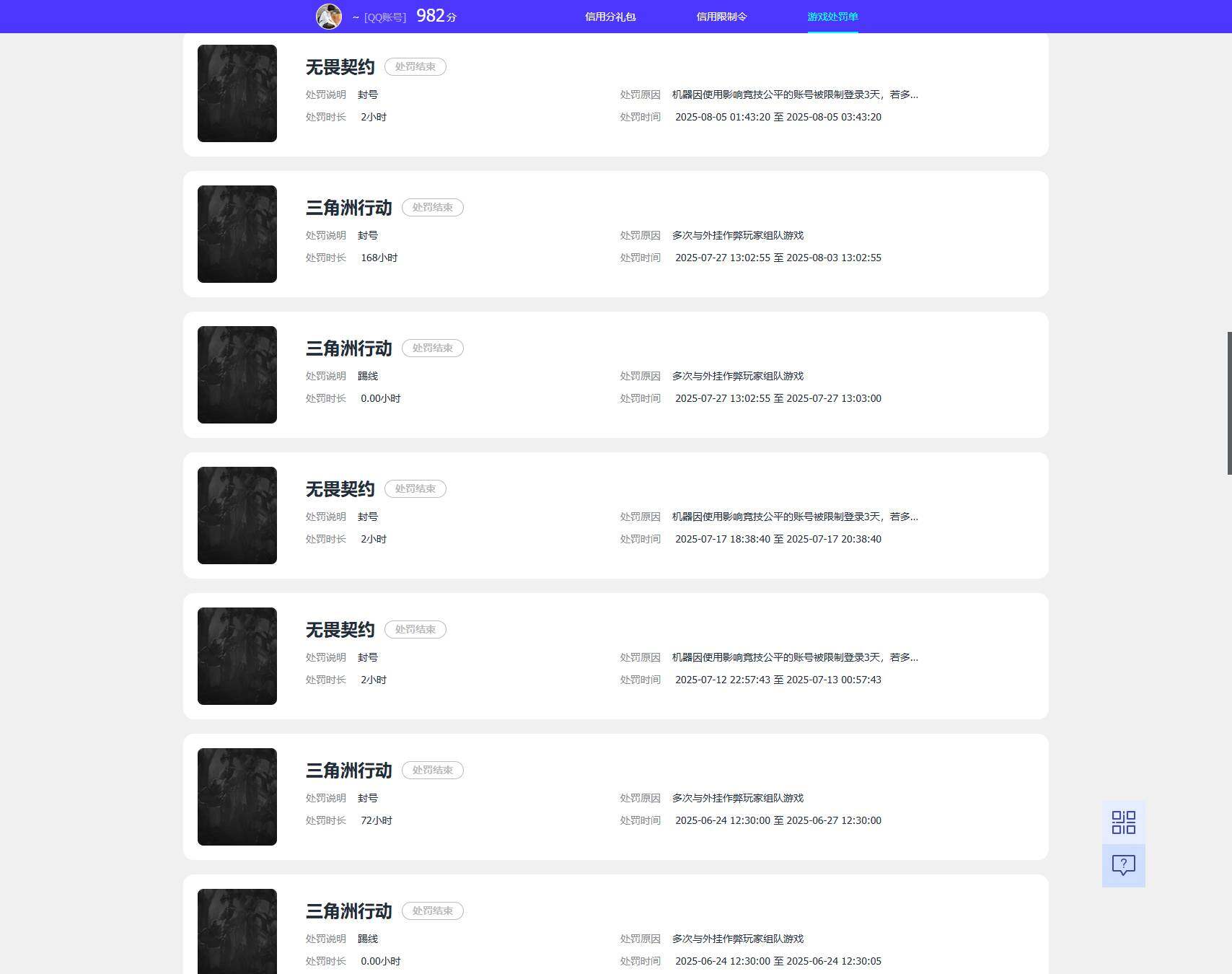
Task: Click 无畏契约 title dated 2025-07-17
Action: pos(340,489)
